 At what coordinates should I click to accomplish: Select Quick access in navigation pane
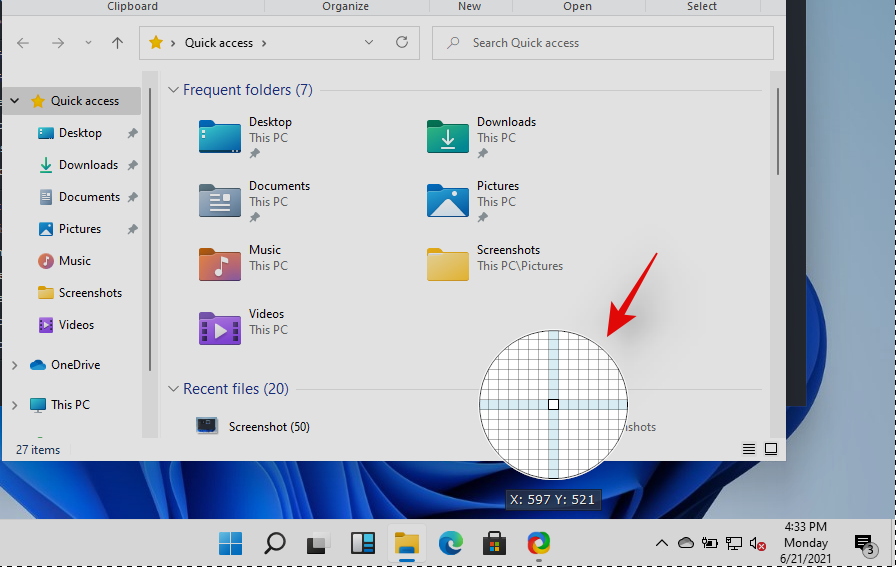pos(85,101)
